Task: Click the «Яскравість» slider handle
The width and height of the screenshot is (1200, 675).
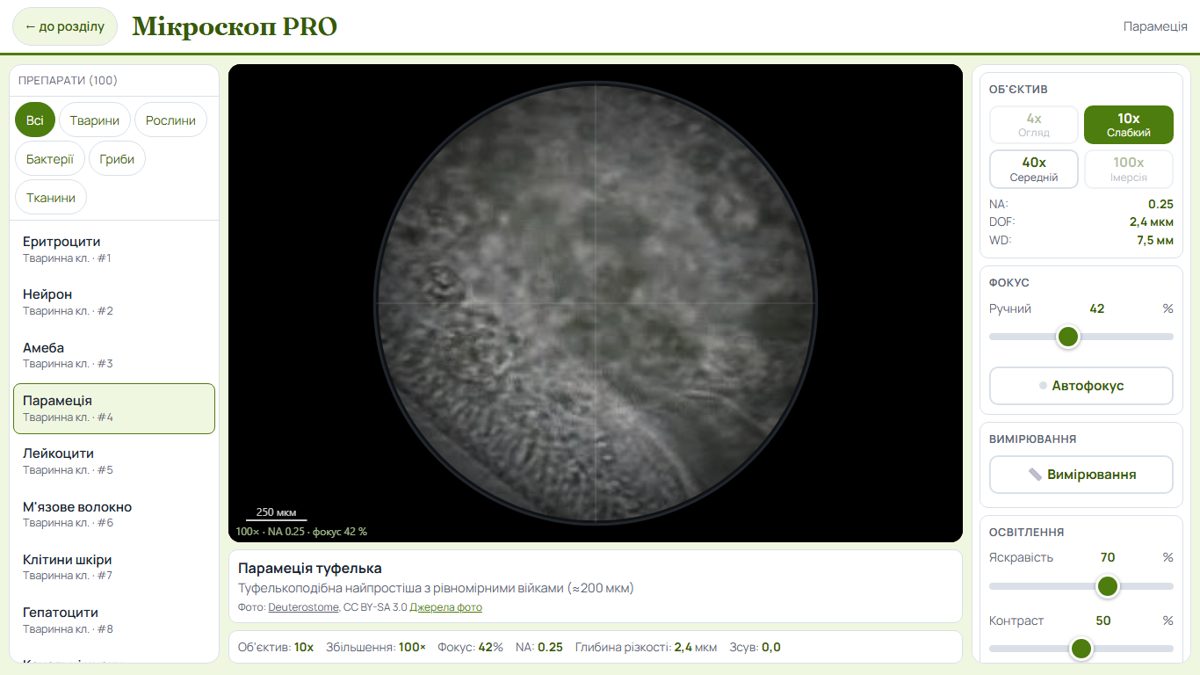Action: 1107,586
